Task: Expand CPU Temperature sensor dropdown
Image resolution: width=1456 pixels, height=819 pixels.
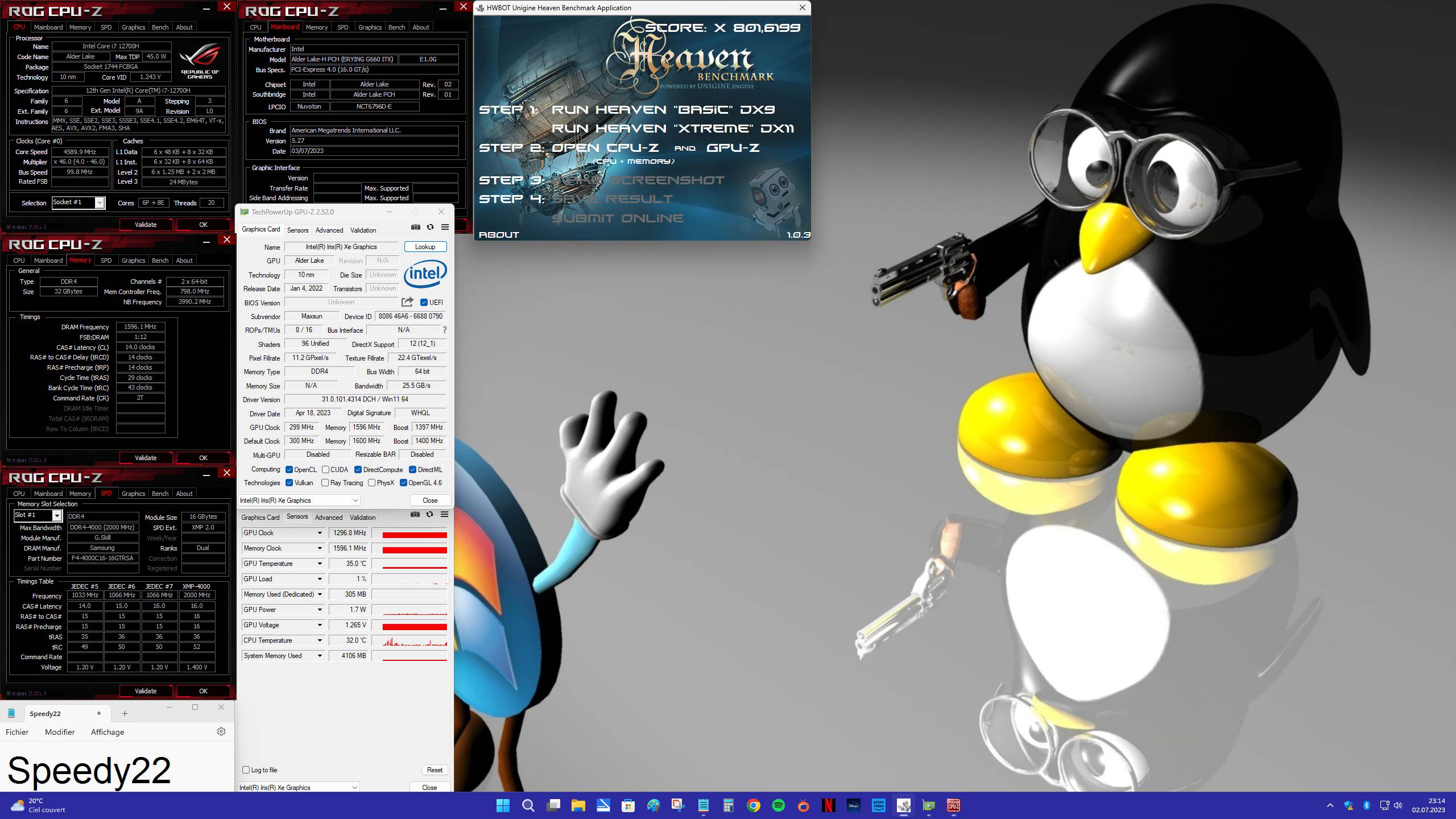Action: pos(320,640)
